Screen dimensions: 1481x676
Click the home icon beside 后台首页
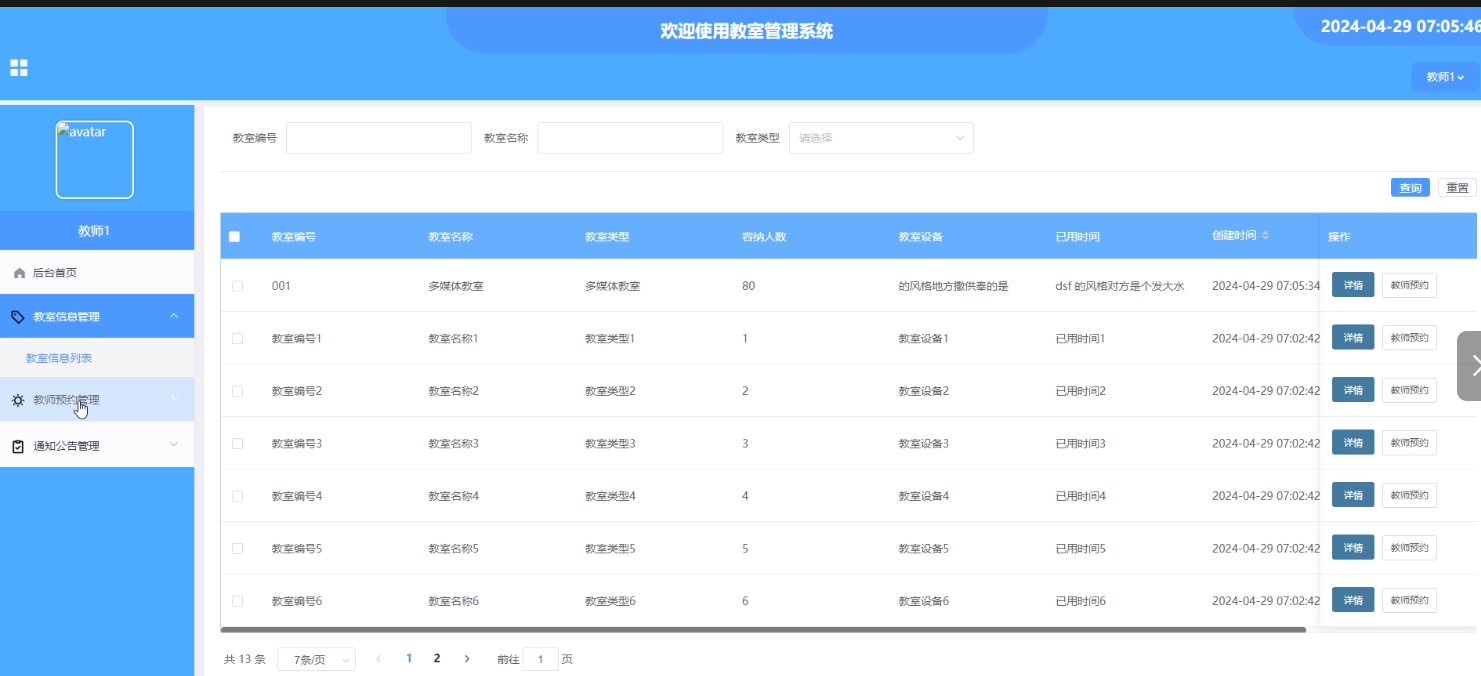click(x=19, y=273)
